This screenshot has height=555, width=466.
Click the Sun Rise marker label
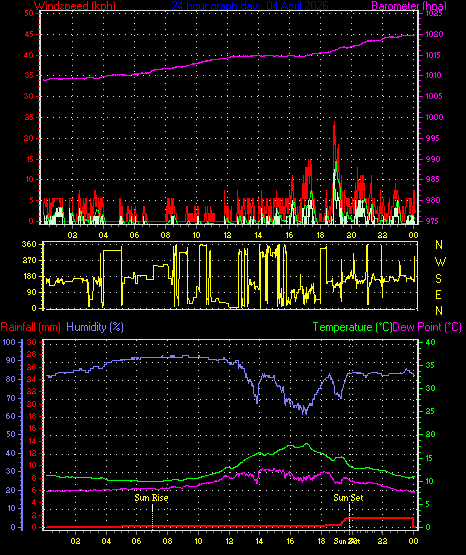151,498
